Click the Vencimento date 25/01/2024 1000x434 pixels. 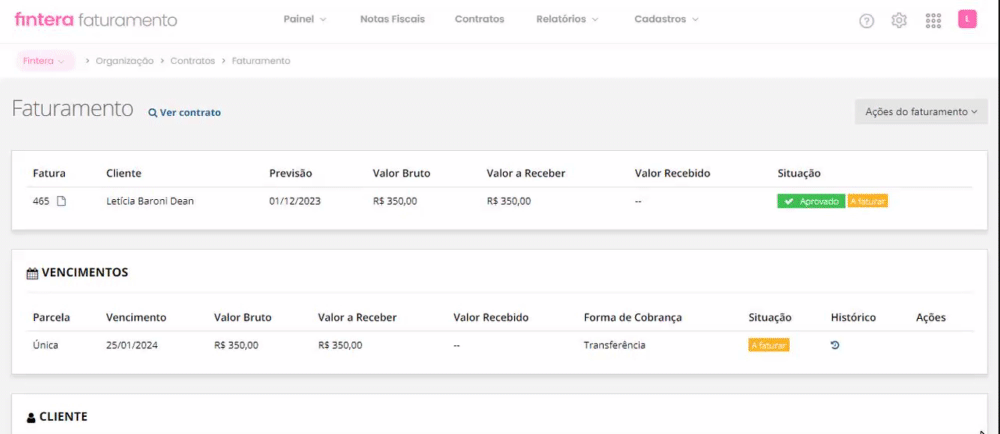tap(132, 345)
